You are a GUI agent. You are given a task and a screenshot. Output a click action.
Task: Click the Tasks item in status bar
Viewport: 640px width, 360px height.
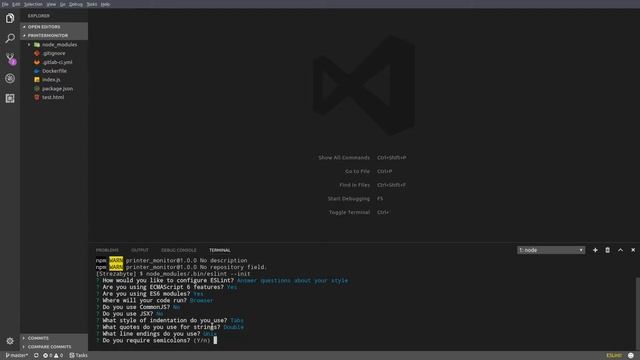[x=78, y=356]
